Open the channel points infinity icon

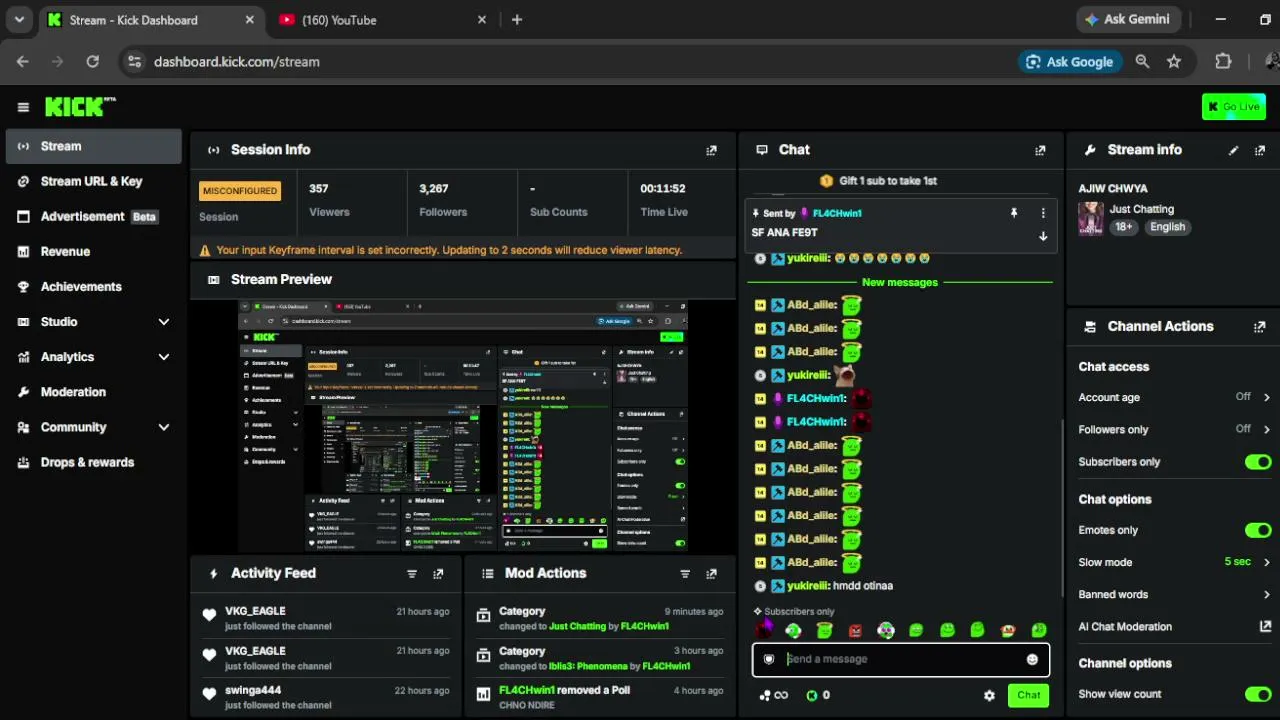[x=773, y=696]
